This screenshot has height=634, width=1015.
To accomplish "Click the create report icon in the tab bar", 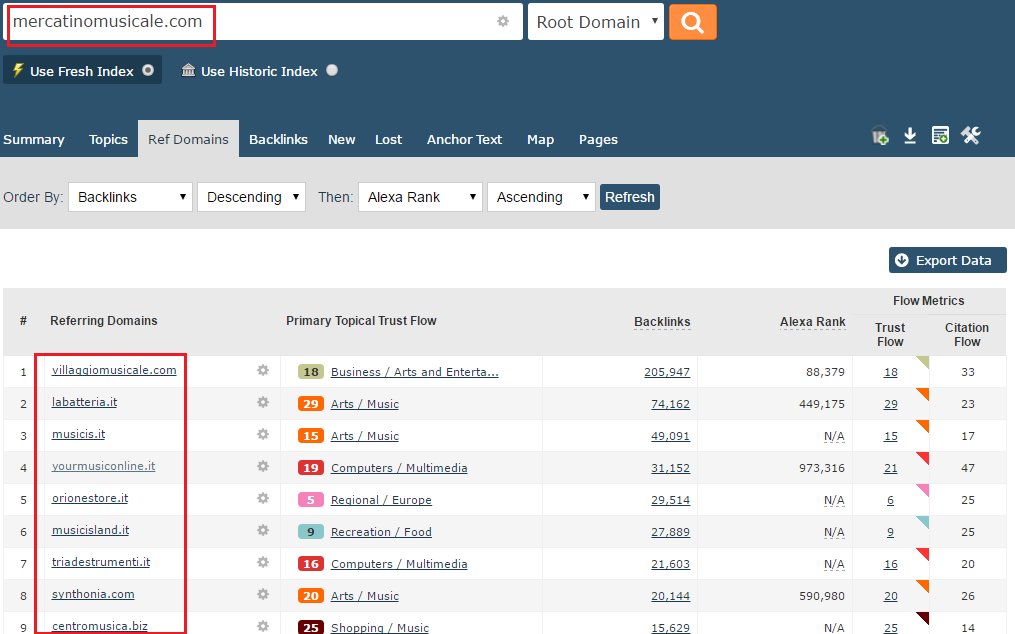I will pyautogui.click(x=940, y=135).
